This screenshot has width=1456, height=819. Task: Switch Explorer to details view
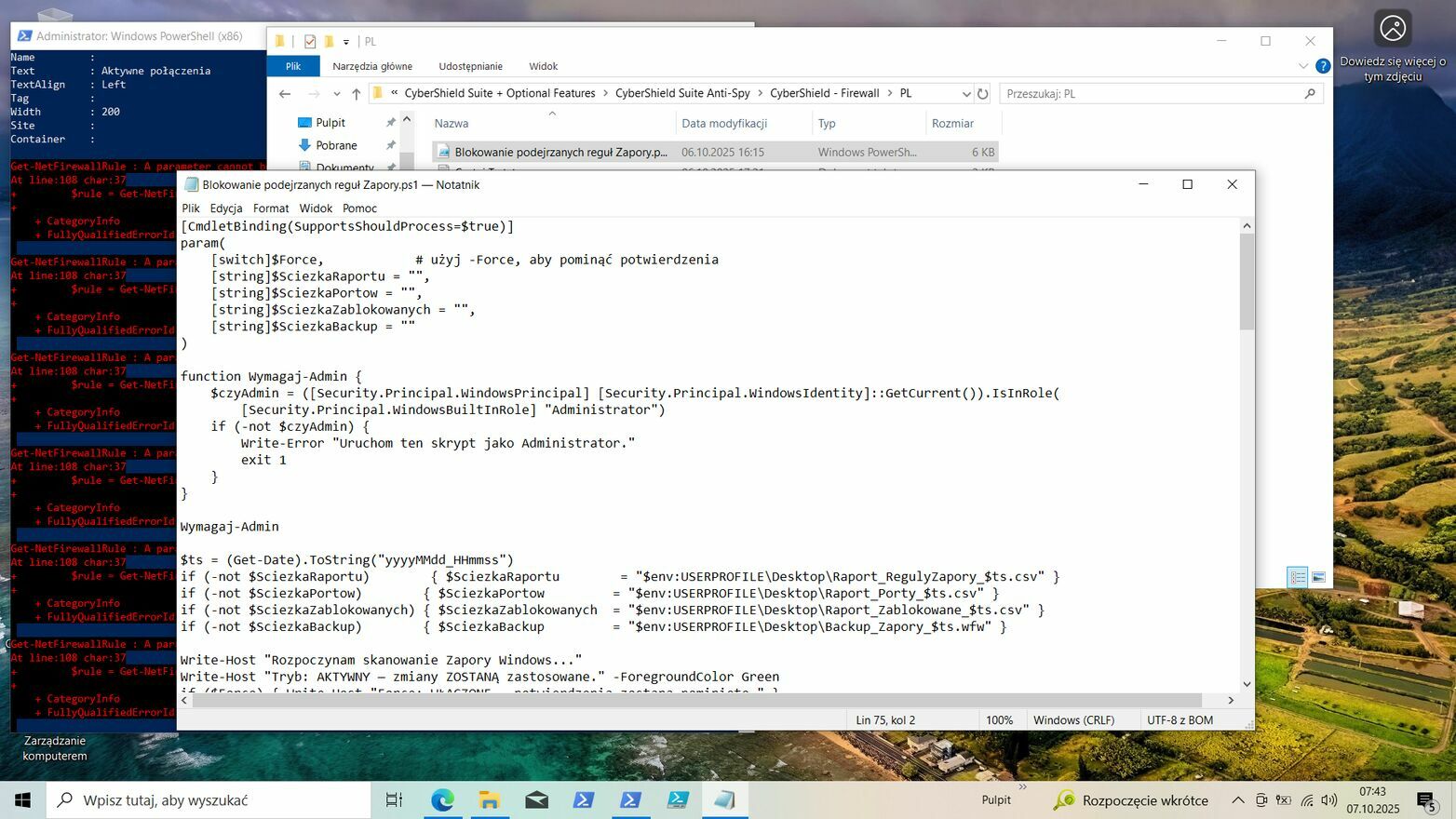1297,578
